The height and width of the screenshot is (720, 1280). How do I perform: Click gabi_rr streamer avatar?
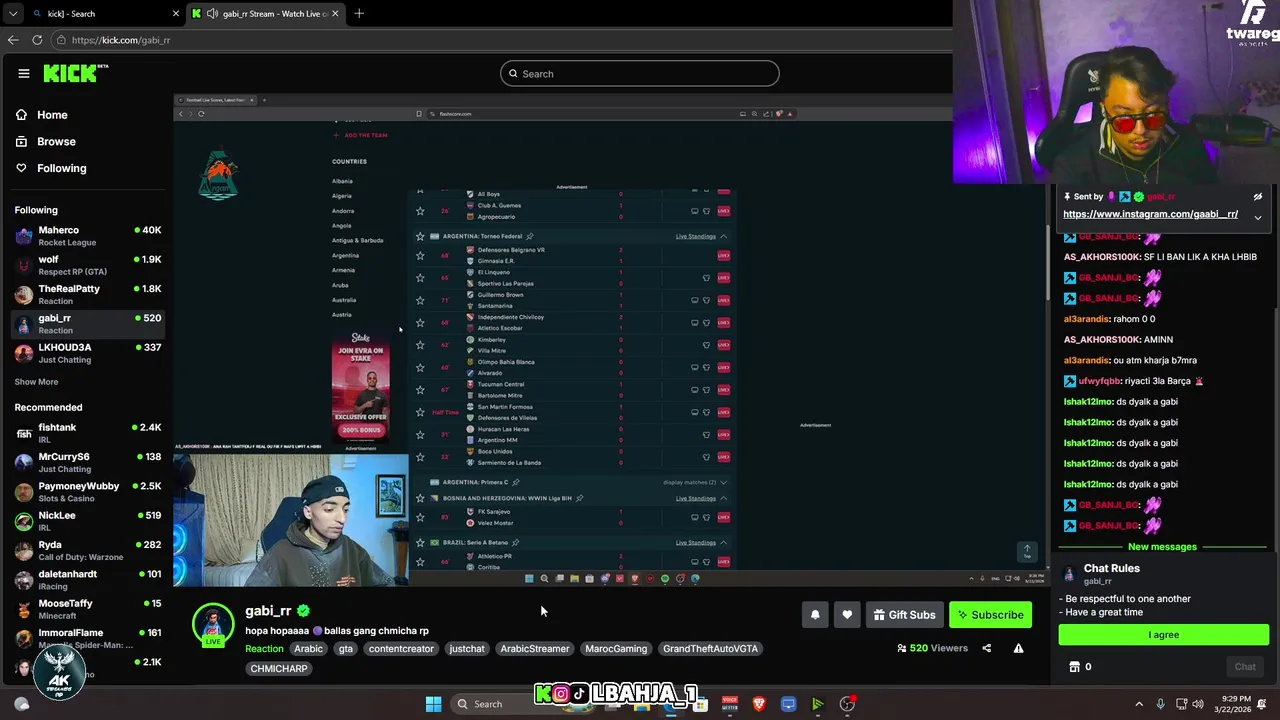pos(213,623)
